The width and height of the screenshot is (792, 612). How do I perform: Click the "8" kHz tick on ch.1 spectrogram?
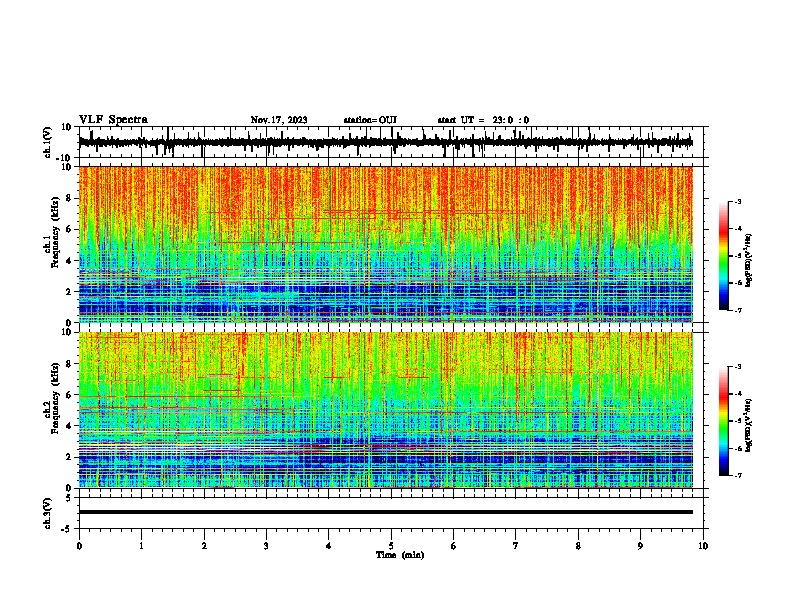[69, 198]
